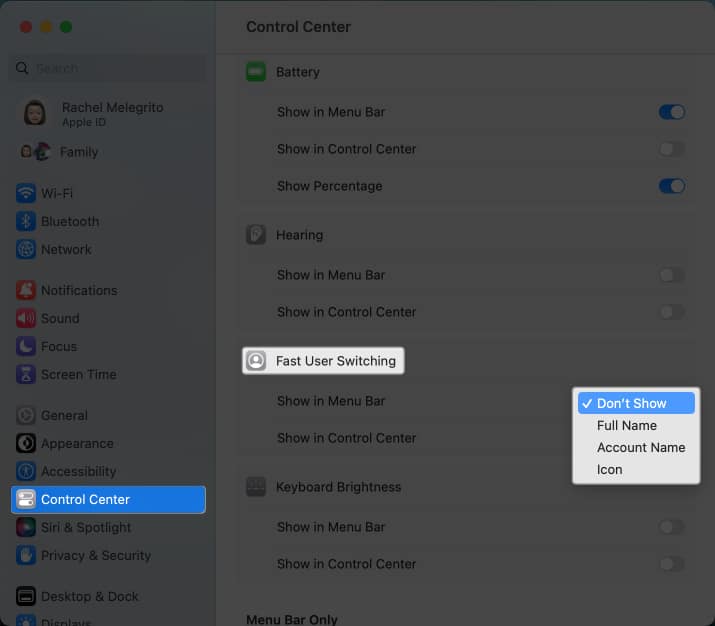Disable the Battery Show Percentage switch
The image size is (715, 626).
pyautogui.click(x=672, y=186)
